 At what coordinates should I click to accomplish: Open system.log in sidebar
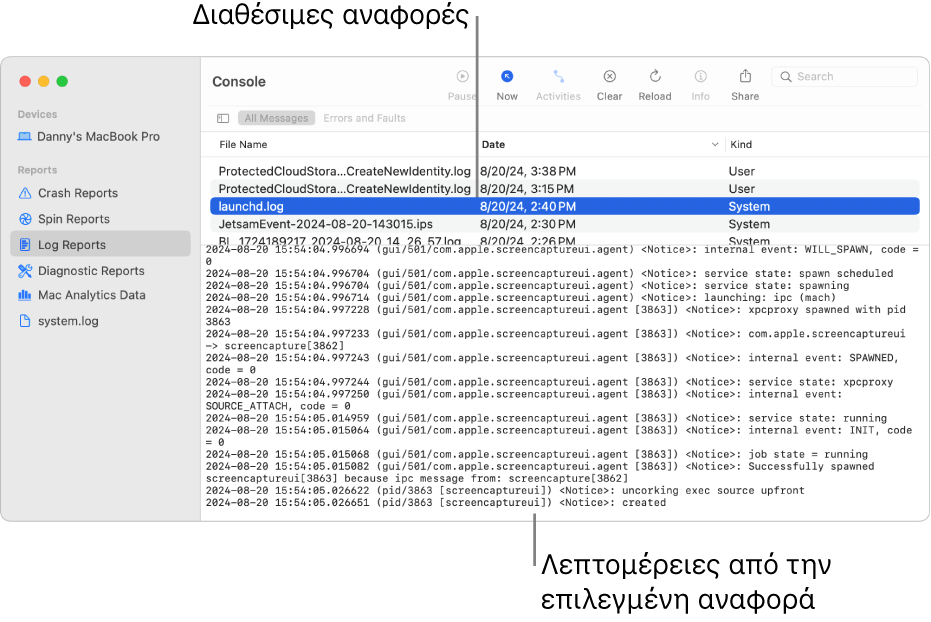[68, 321]
